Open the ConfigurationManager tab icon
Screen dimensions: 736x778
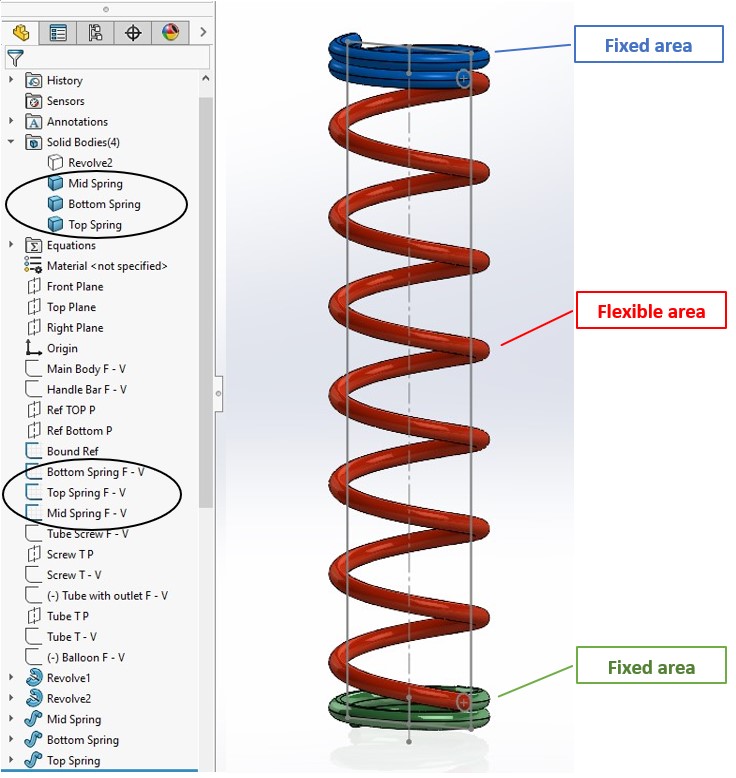pyautogui.click(x=95, y=32)
